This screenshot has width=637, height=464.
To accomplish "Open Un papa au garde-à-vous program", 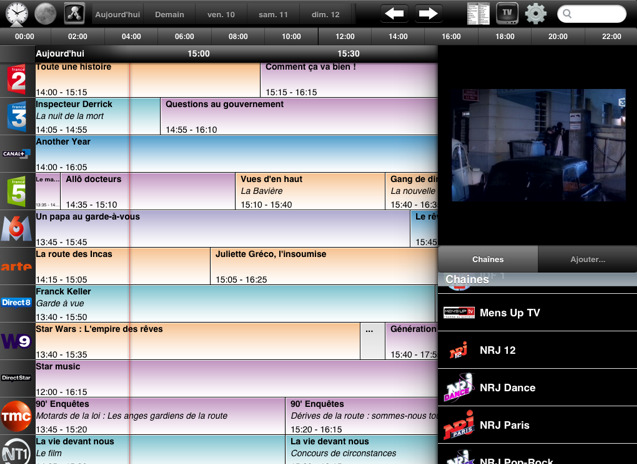I will click(x=223, y=229).
